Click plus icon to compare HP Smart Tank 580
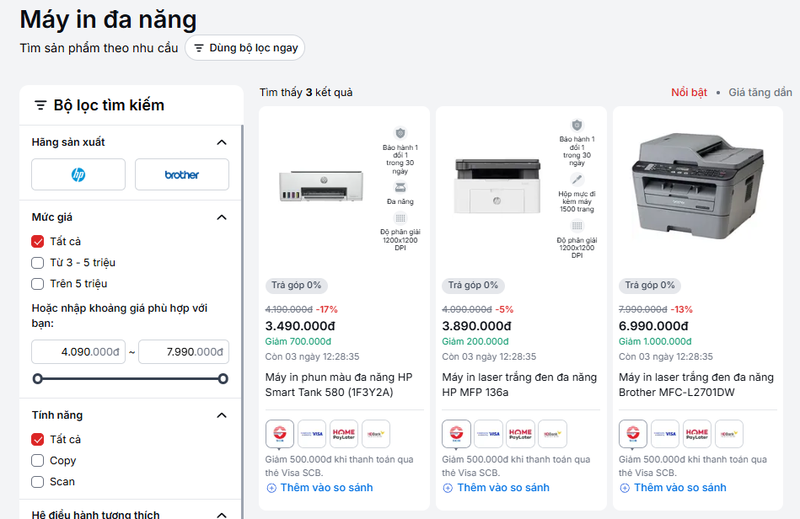The image size is (800, 519). (271, 488)
